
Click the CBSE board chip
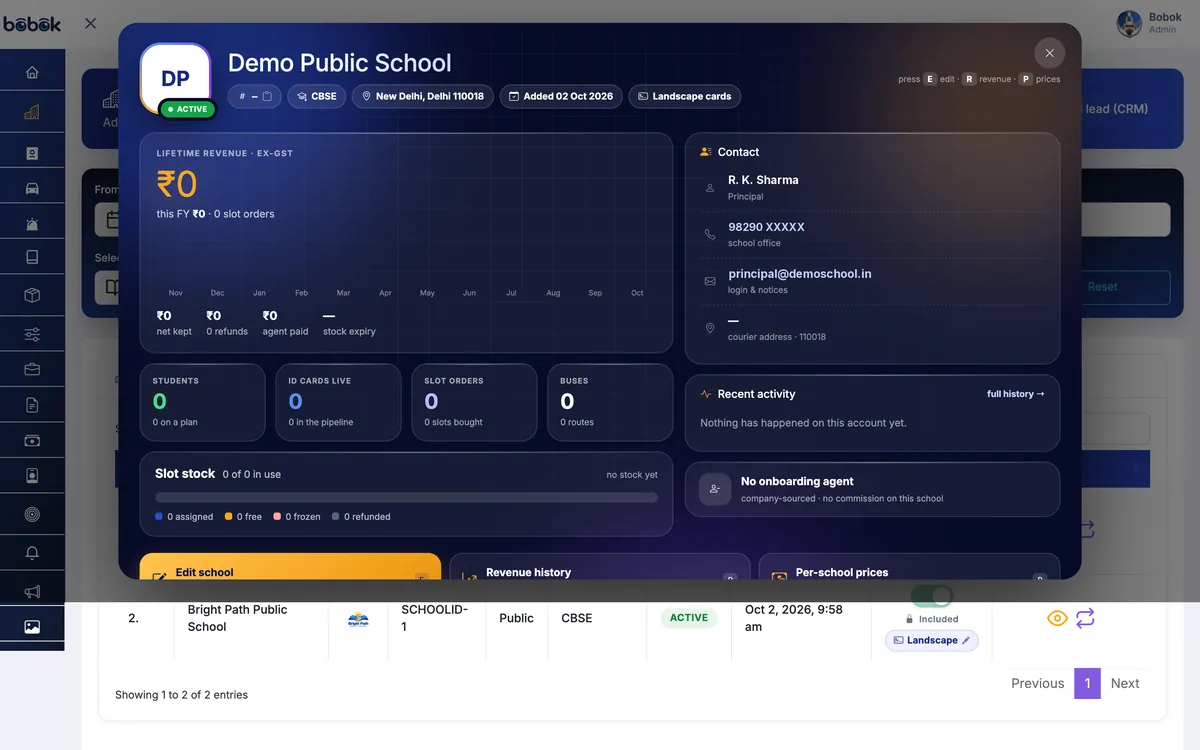[316, 96]
